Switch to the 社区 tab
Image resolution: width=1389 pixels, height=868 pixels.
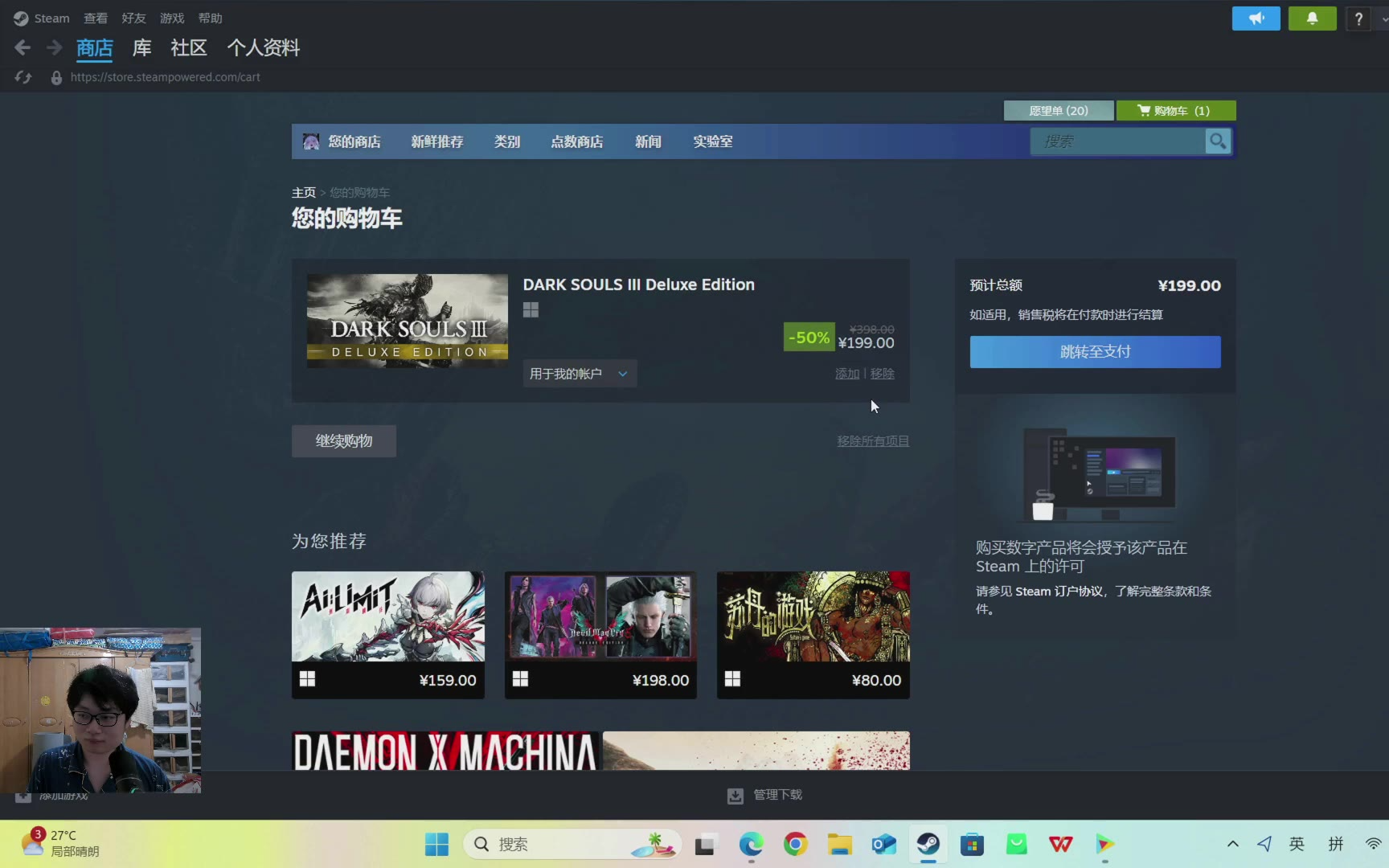click(x=189, y=48)
